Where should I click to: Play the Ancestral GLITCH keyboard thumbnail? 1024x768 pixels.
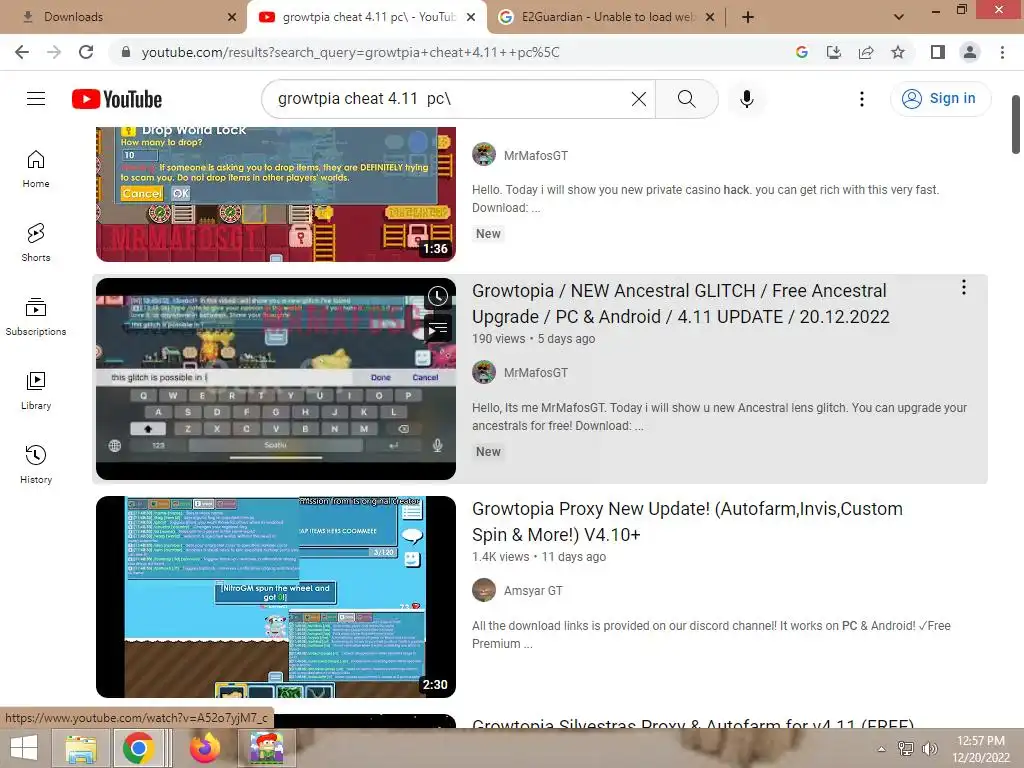(x=276, y=379)
